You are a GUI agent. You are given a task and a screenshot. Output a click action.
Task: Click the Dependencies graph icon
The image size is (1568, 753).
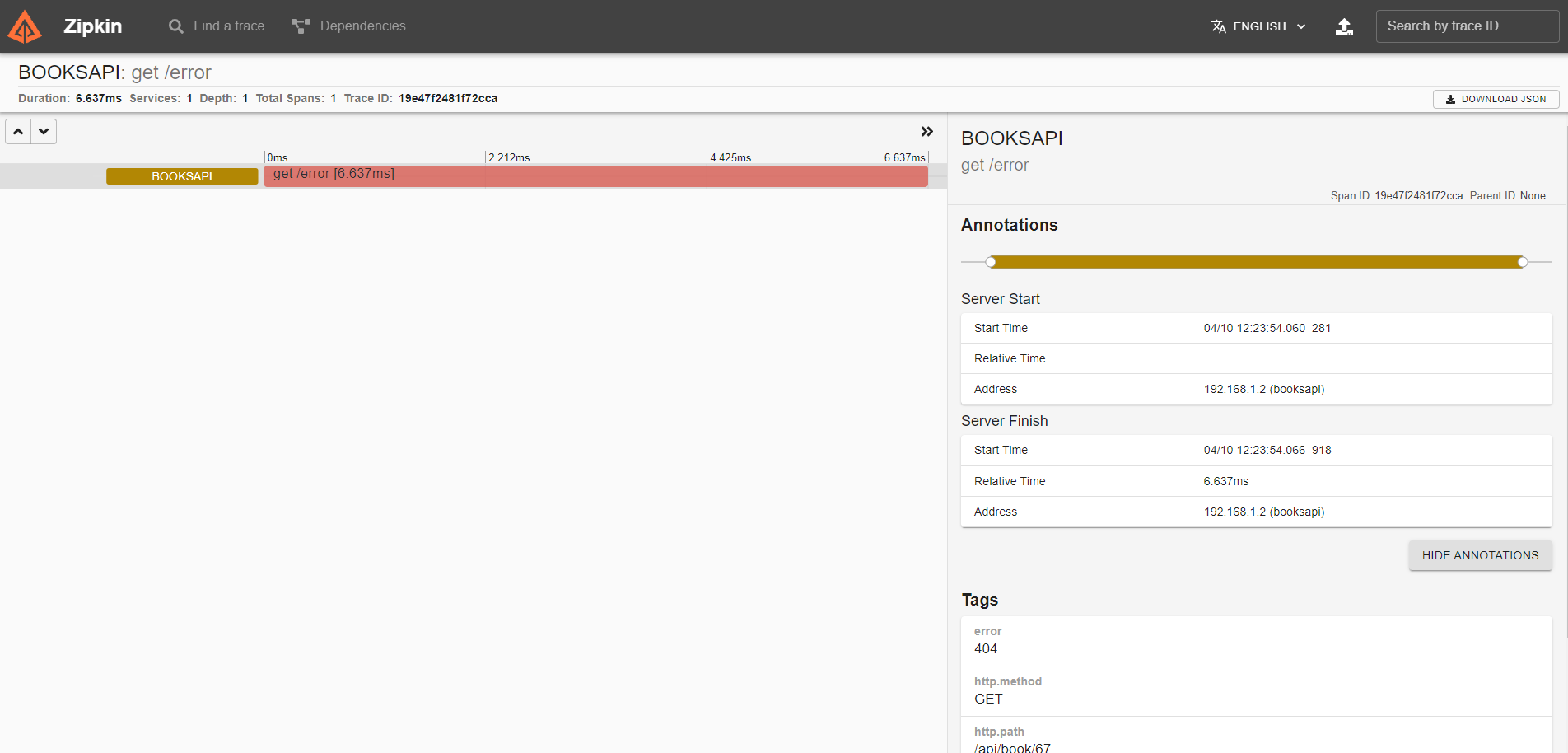[x=301, y=26]
